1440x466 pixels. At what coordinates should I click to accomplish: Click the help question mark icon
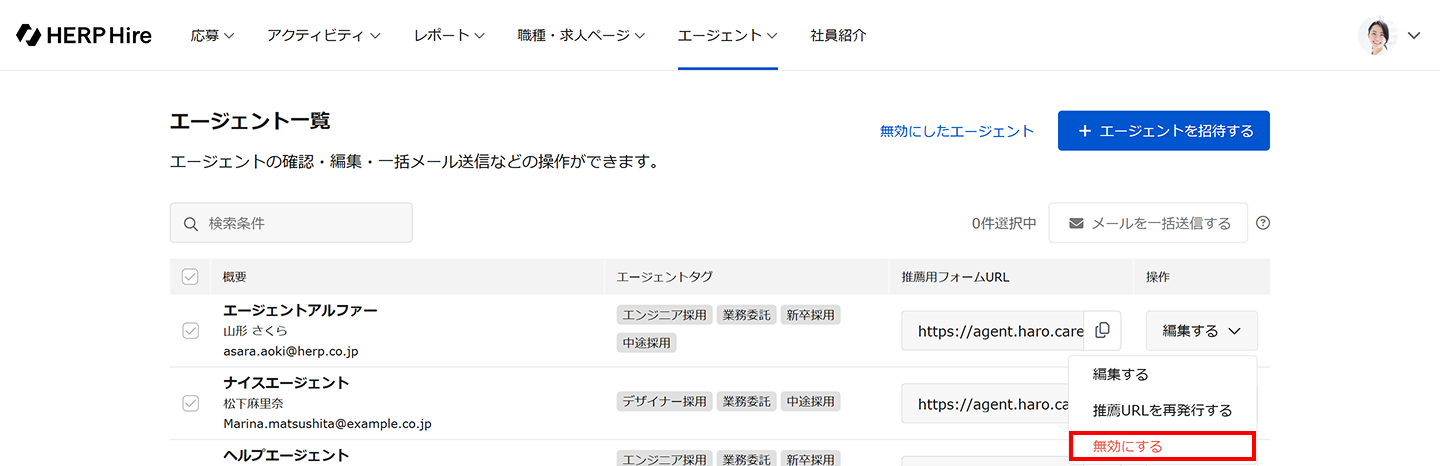(1263, 223)
